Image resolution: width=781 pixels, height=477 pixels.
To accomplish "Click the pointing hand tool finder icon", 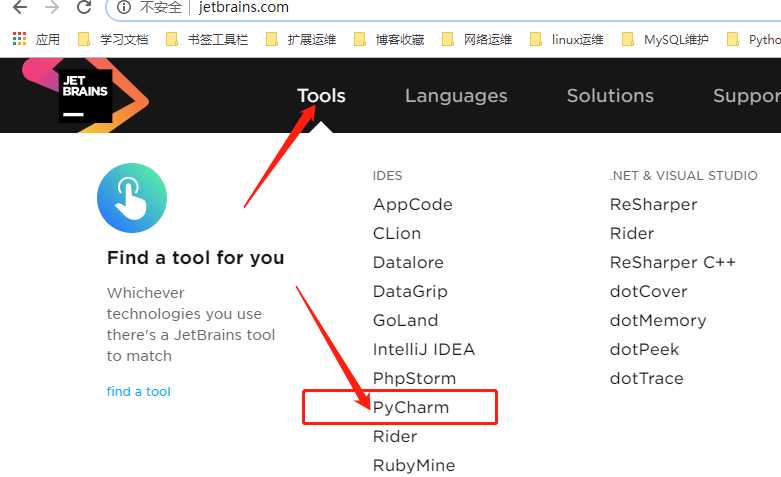I will click(x=132, y=198).
